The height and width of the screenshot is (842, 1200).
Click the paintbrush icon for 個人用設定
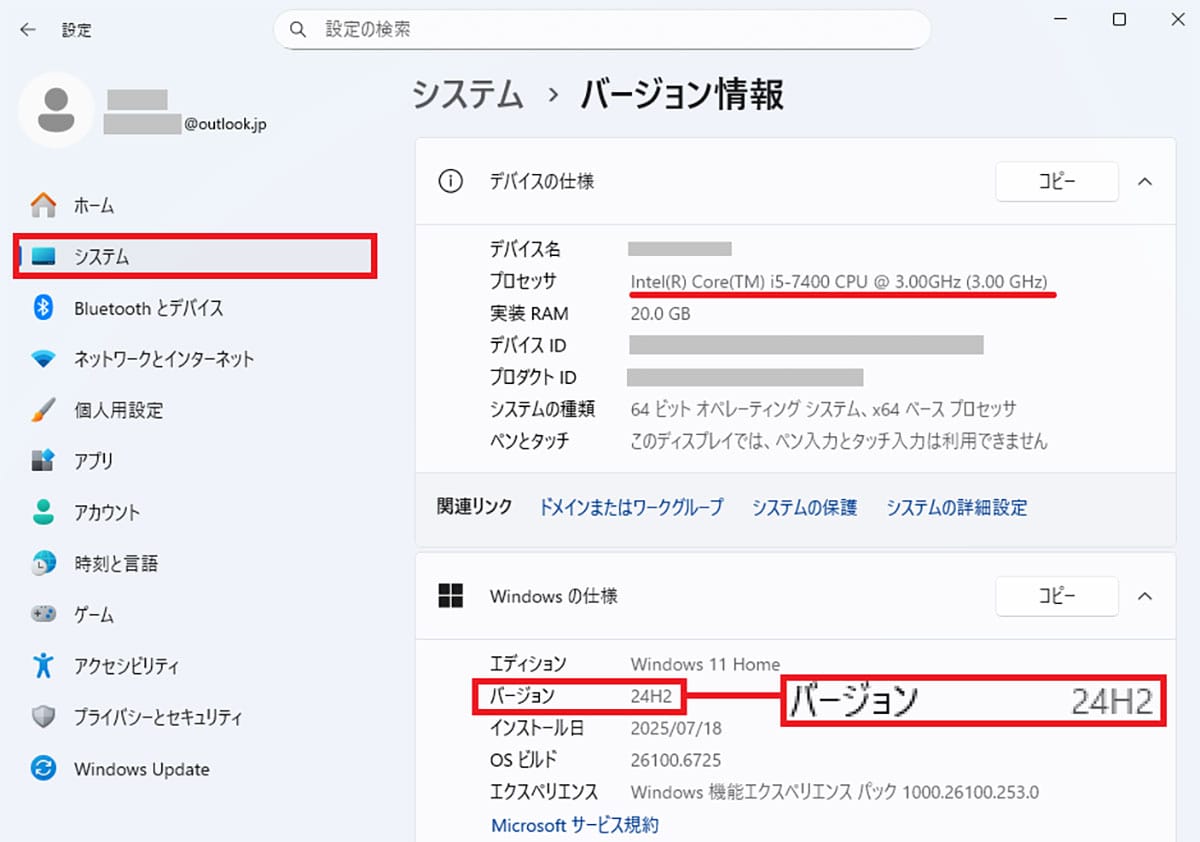tap(44, 410)
